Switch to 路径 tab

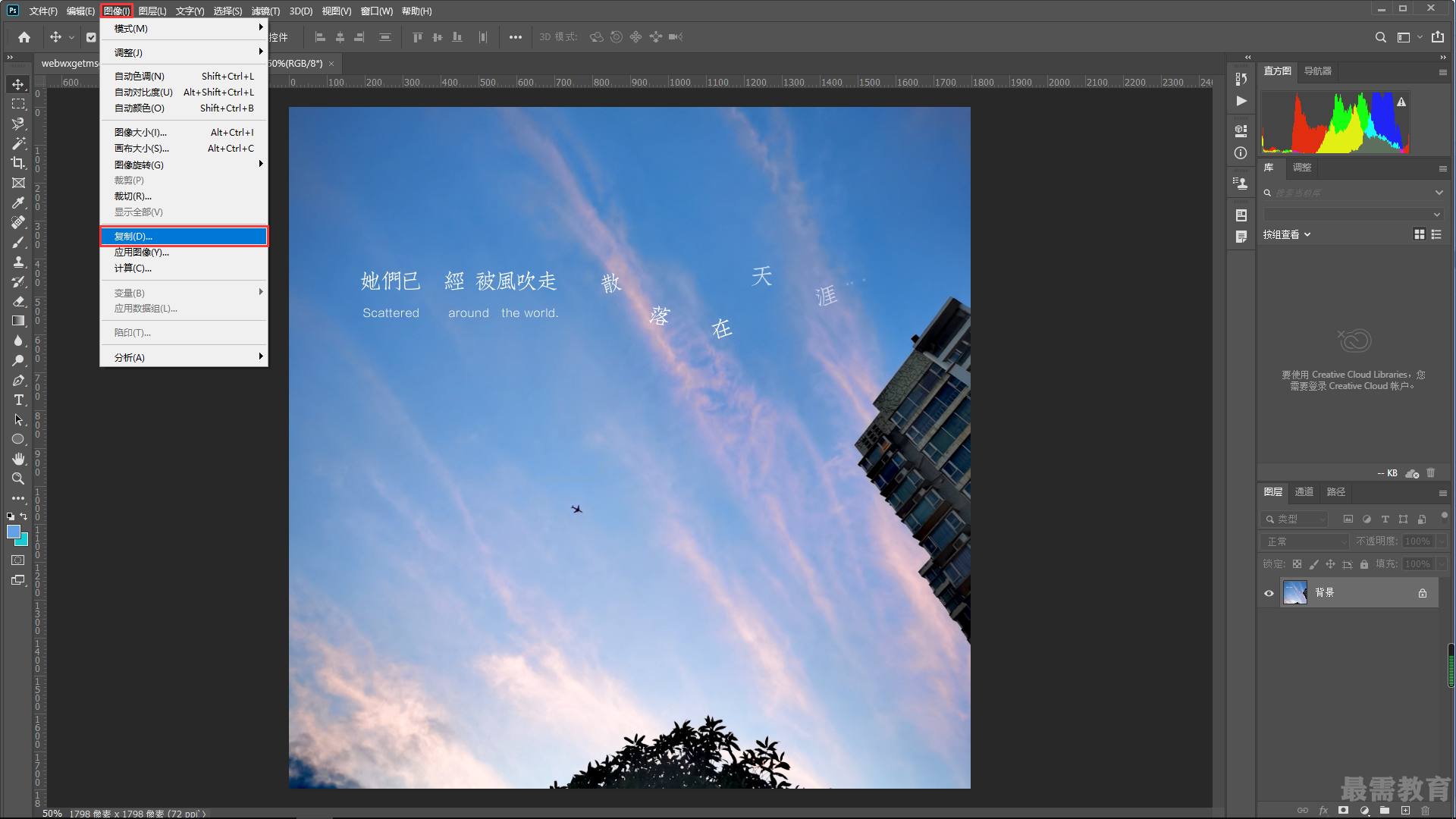pyautogui.click(x=1335, y=492)
